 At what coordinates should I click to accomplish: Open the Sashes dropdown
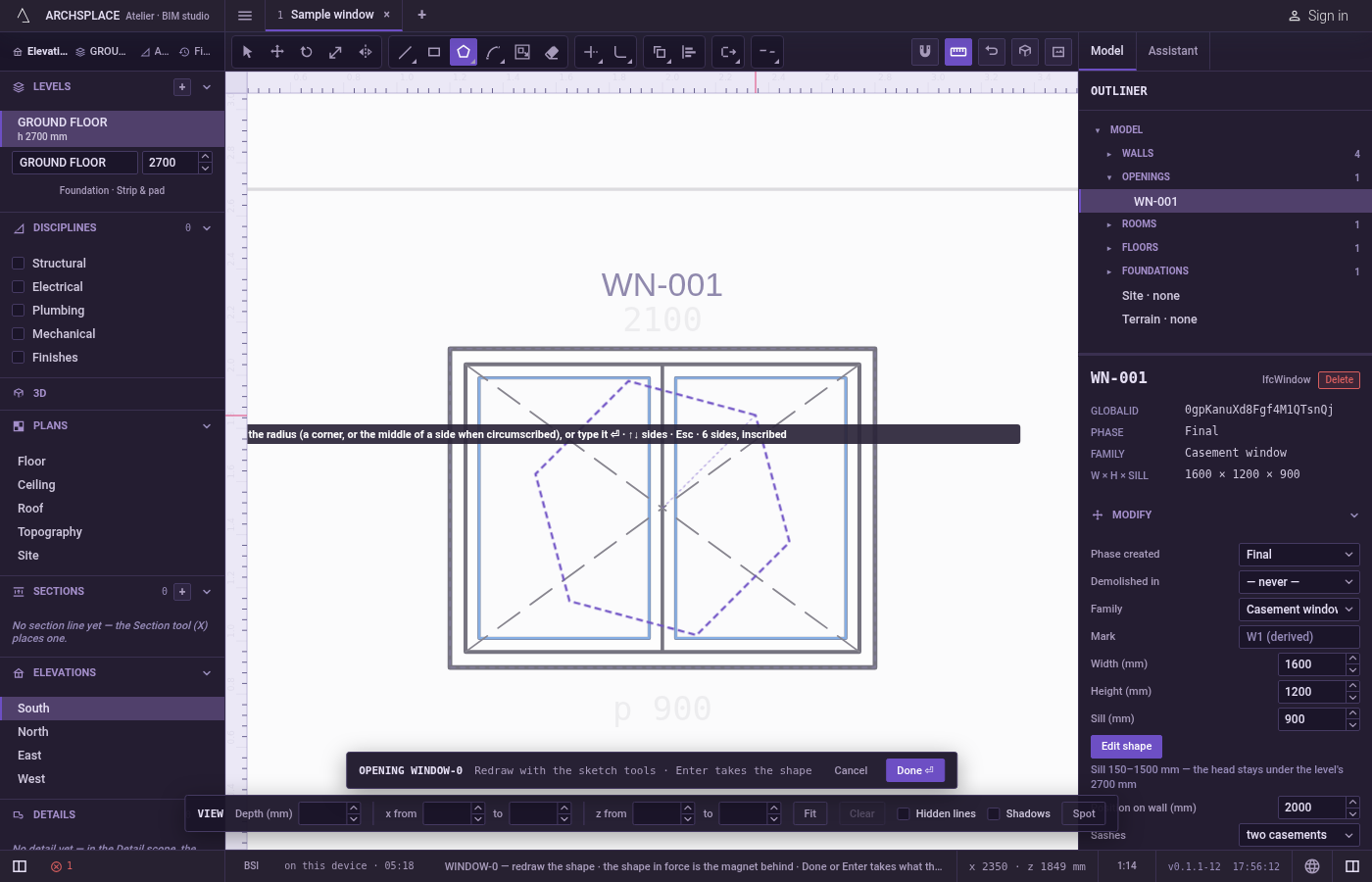(1299, 835)
